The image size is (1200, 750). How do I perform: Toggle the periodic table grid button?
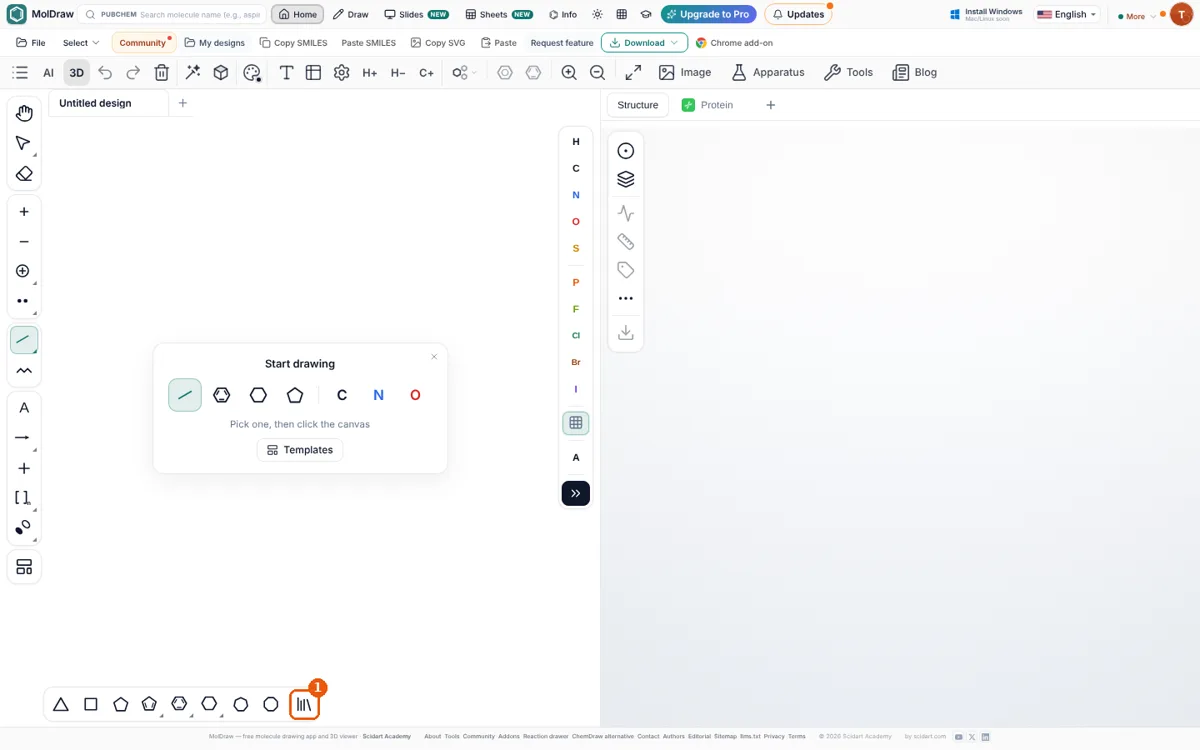click(x=576, y=423)
